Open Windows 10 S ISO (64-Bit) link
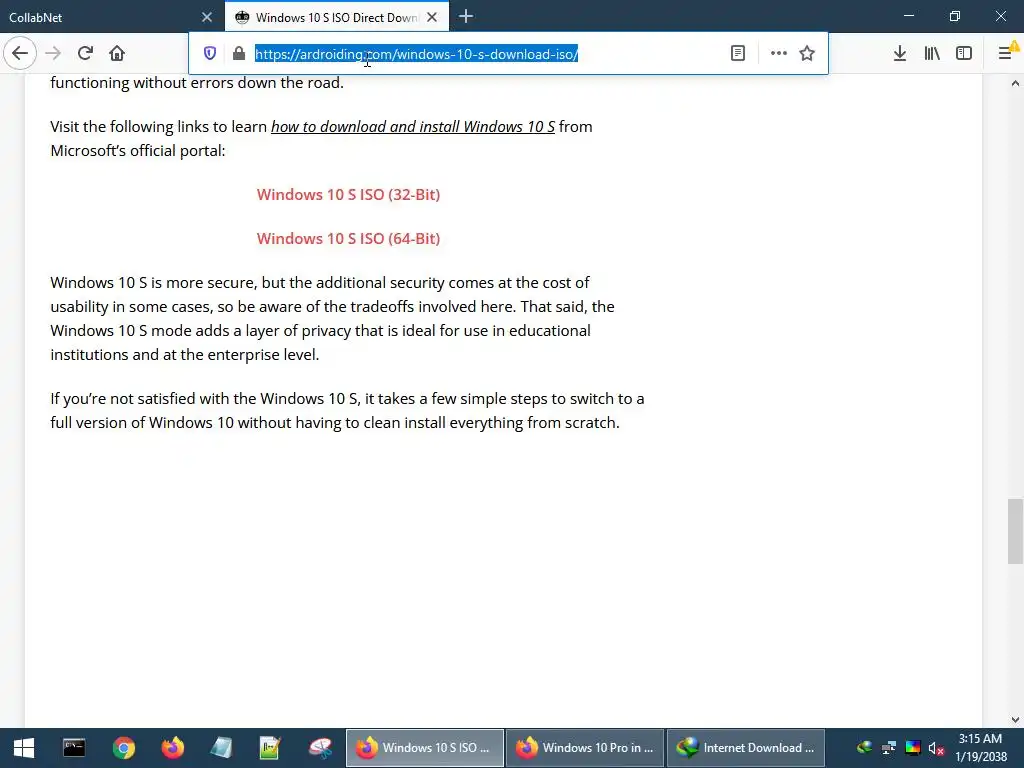Viewport: 1024px width, 768px height. pos(348,238)
